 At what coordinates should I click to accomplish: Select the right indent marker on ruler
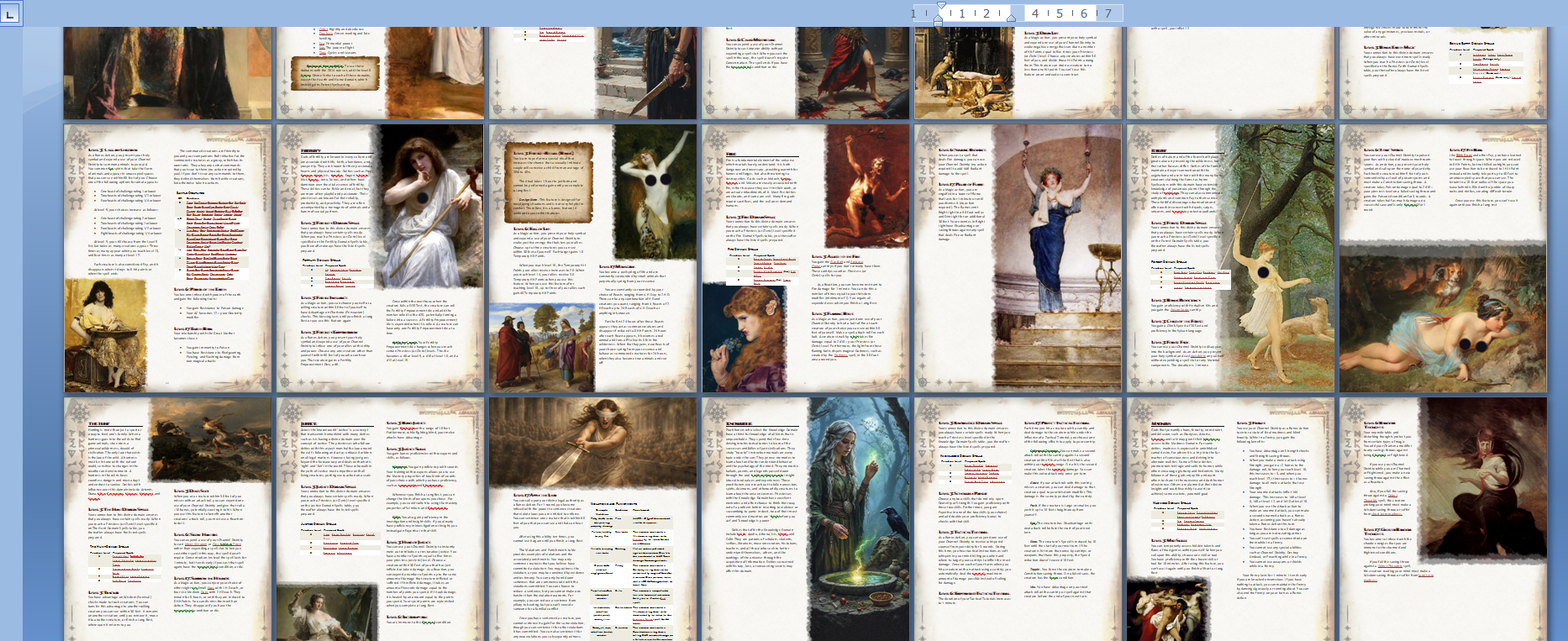(x=1011, y=17)
